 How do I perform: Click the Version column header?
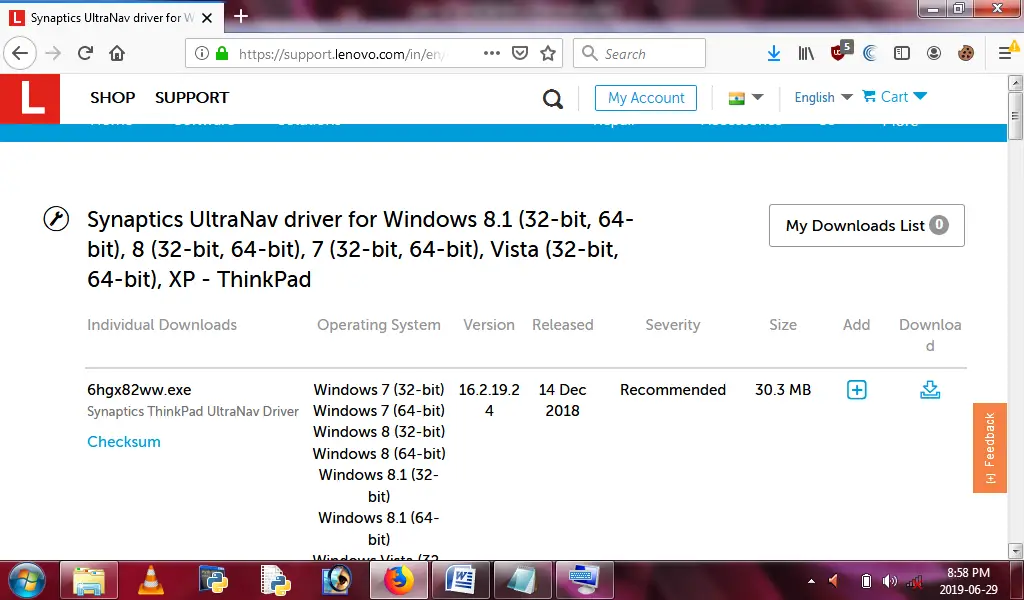[489, 324]
